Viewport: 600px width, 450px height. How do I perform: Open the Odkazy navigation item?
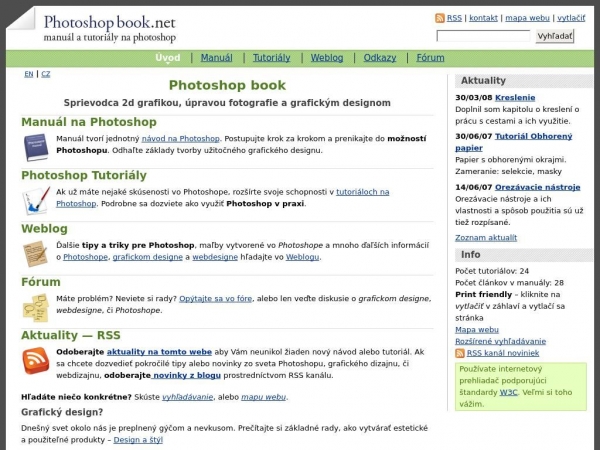click(x=380, y=58)
